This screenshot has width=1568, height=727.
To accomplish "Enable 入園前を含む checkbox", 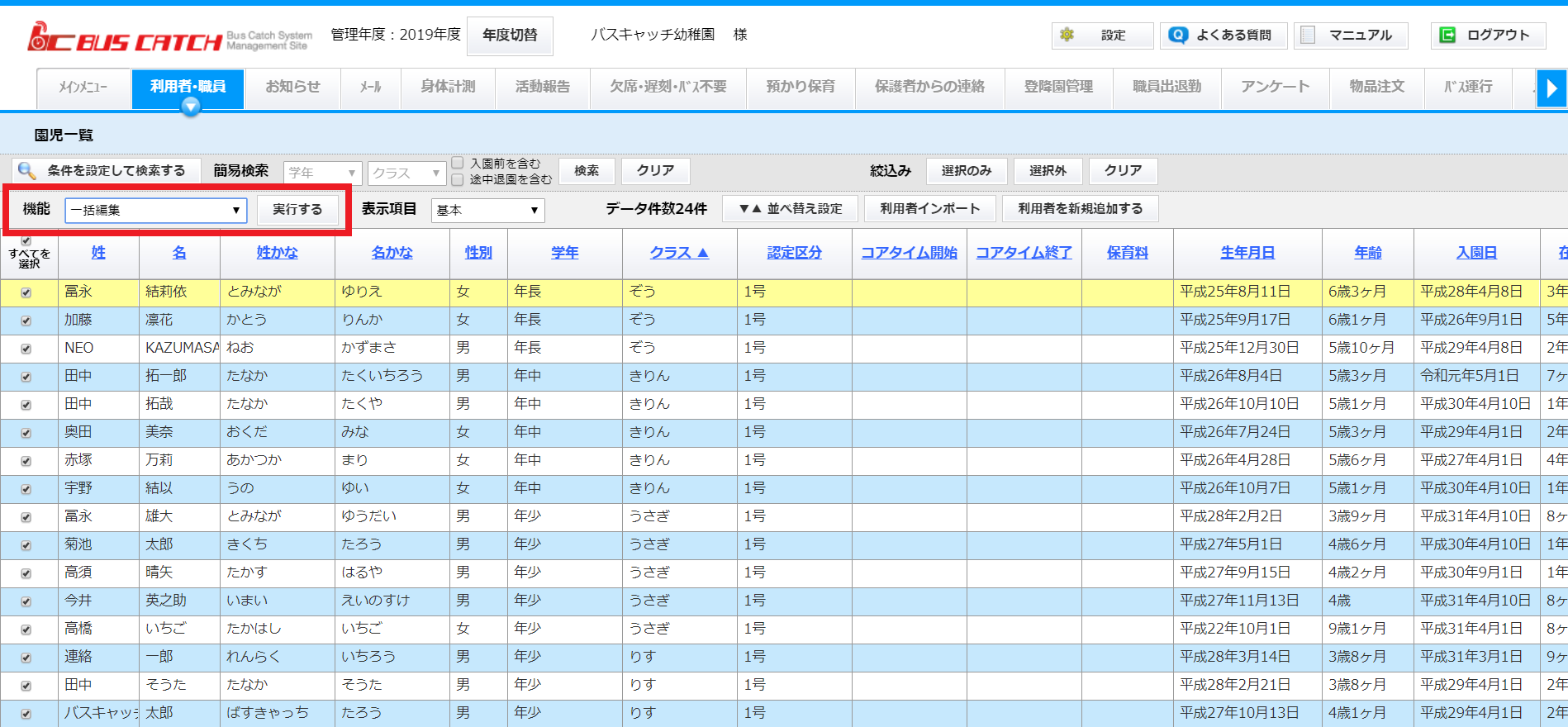I will (458, 163).
